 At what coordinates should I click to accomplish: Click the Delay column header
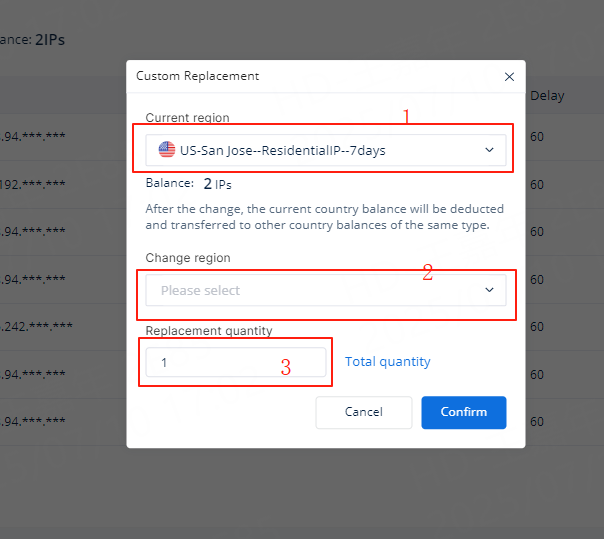(x=547, y=96)
